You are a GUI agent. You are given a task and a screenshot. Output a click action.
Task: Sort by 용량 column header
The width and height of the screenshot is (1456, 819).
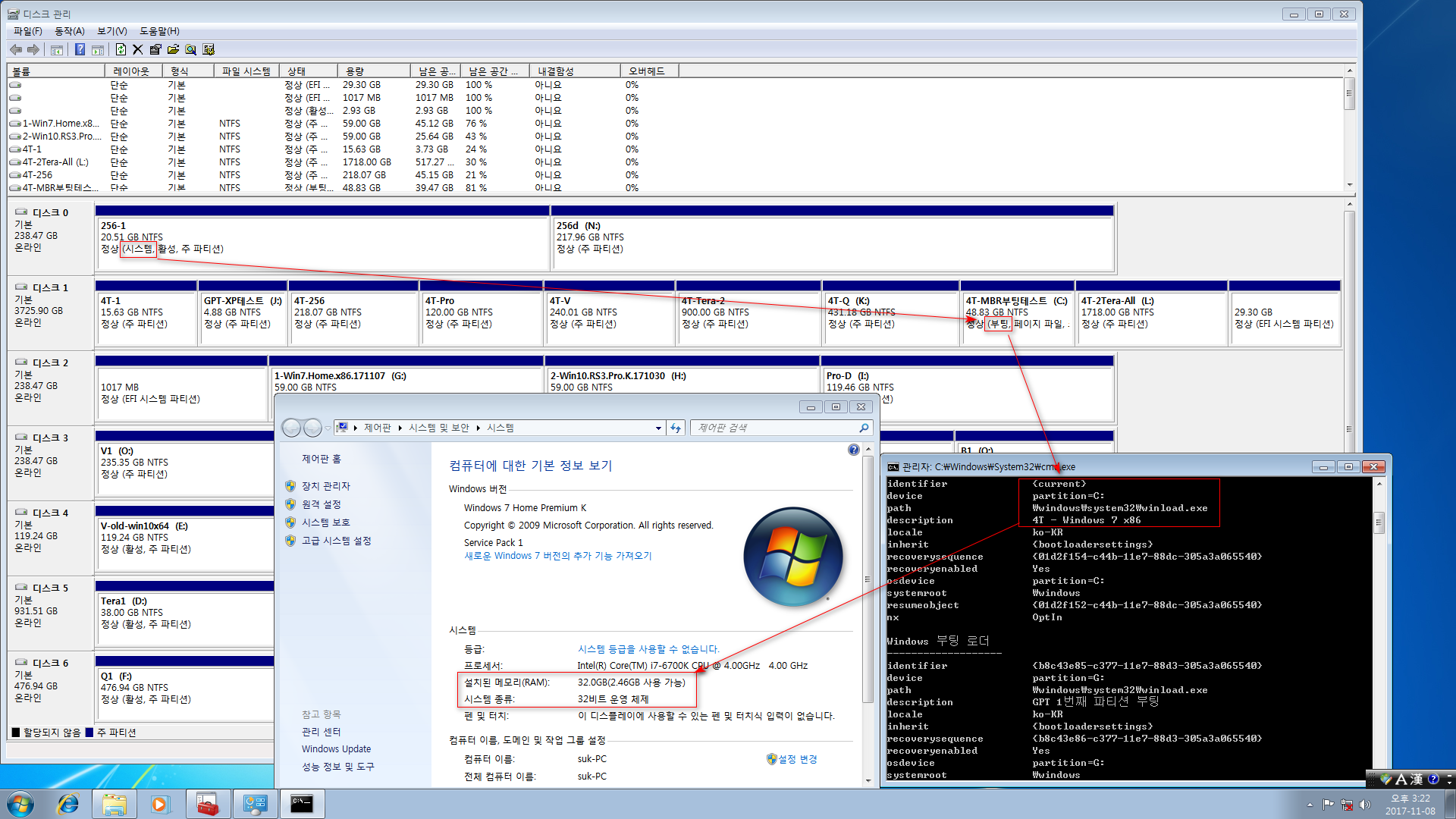(x=373, y=71)
